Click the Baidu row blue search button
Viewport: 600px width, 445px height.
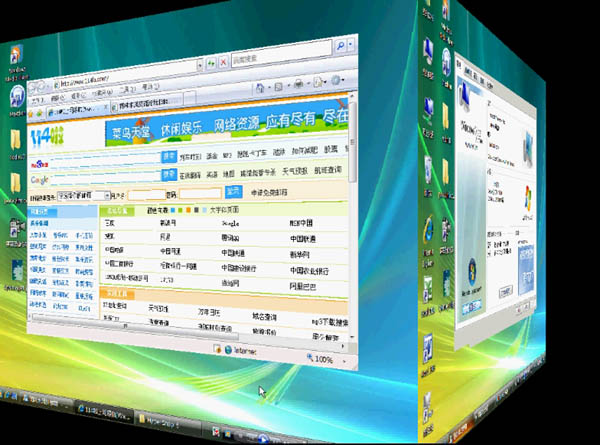click(x=169, y=156)
